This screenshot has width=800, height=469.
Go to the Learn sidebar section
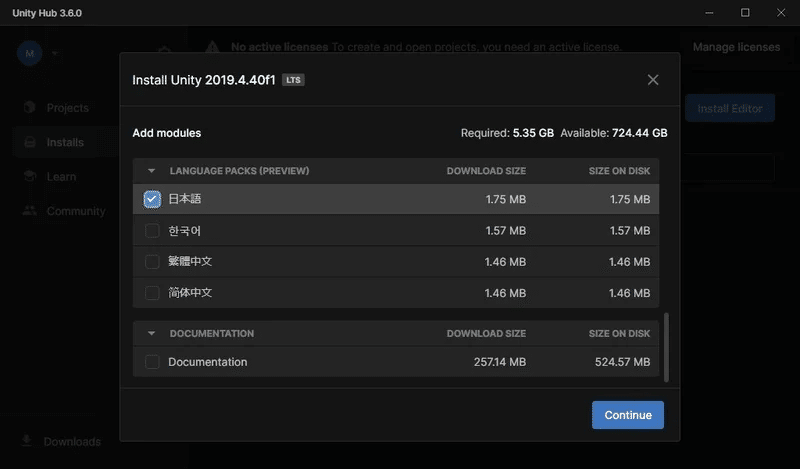[x=61, y=177]
